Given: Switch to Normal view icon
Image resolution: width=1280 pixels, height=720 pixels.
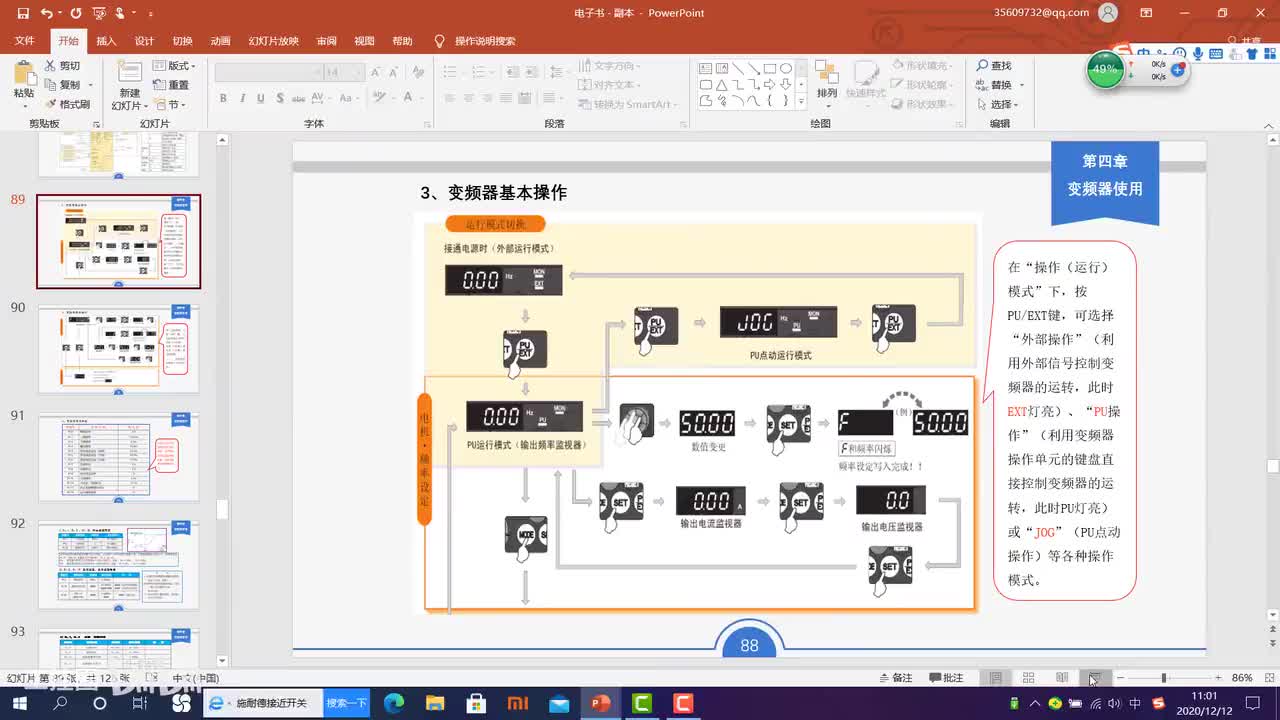Looking at the screenshot, I should pyautogui.click(x=995, y=678).
